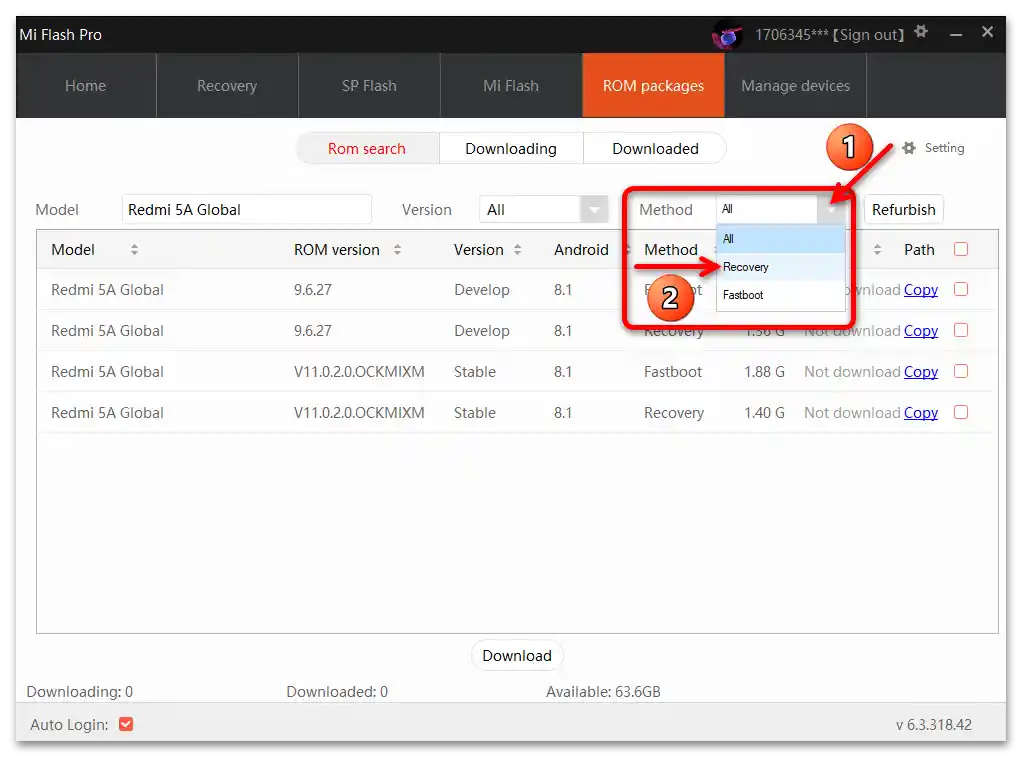Viewport: 1022px width, 757px height.
Task: Check the 9.6.27 Fastboot row checkbox
Action: point(961,289)
